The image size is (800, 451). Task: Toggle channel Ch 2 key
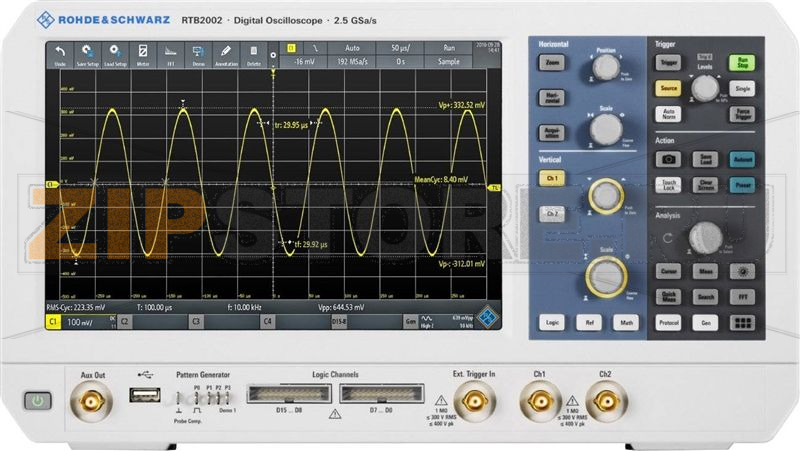[552, 214]
